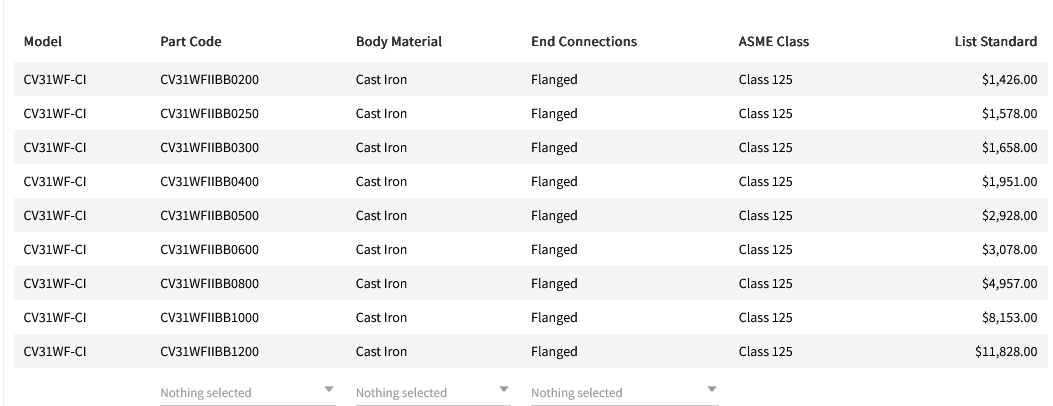Viewport: 1053px width, 406px height.
Task: Click the $1,426.00 list price
Action: click(1009, 80)
